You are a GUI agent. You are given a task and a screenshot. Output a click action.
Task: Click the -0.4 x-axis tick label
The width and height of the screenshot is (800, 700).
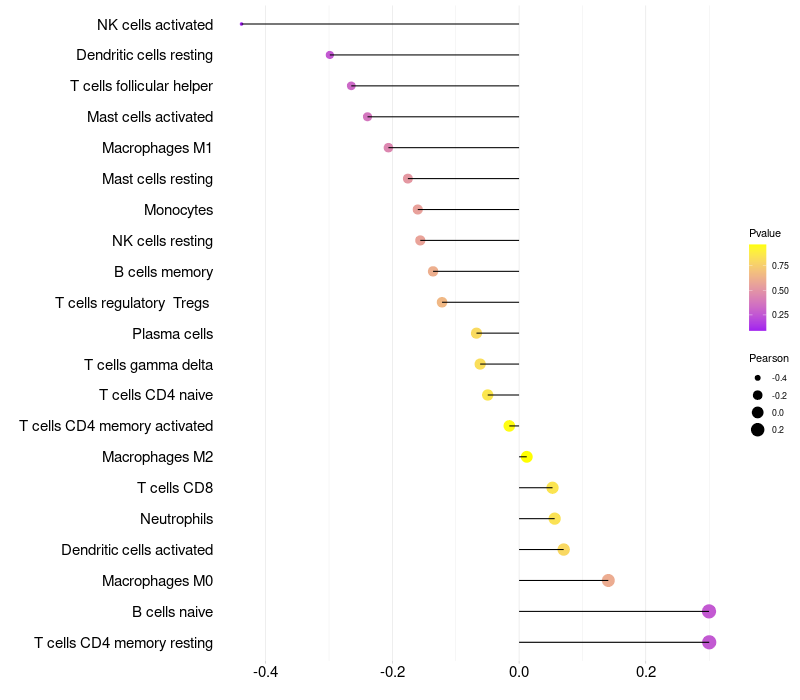(265, 672)
